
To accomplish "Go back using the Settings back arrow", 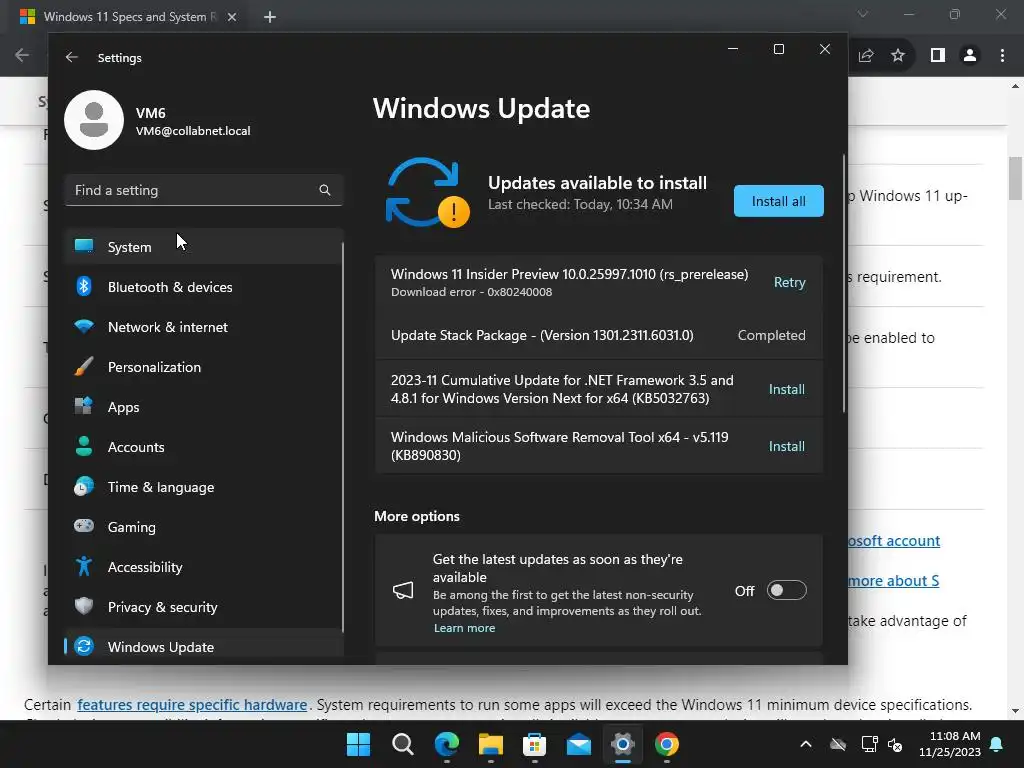I will pos(72,57).
